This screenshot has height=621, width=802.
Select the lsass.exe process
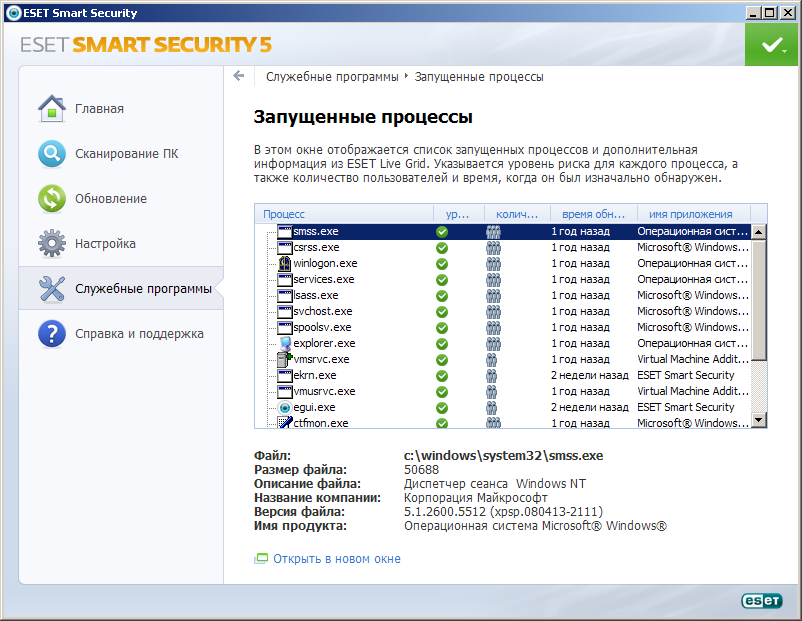[503, 296]
